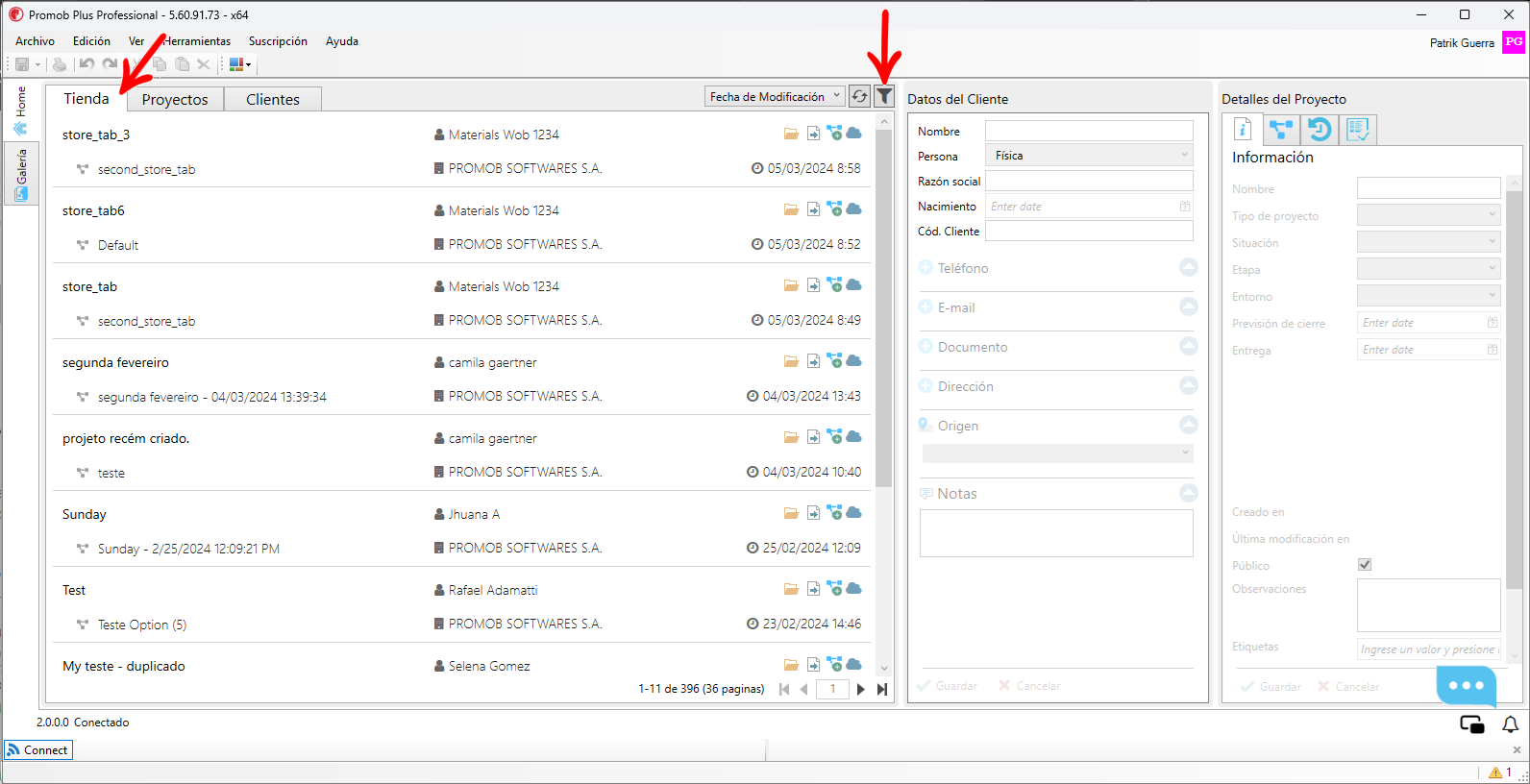This screenshot has width=1530, height=784.
Task: Click the Print icon in the toolbar
Action: 60,64
